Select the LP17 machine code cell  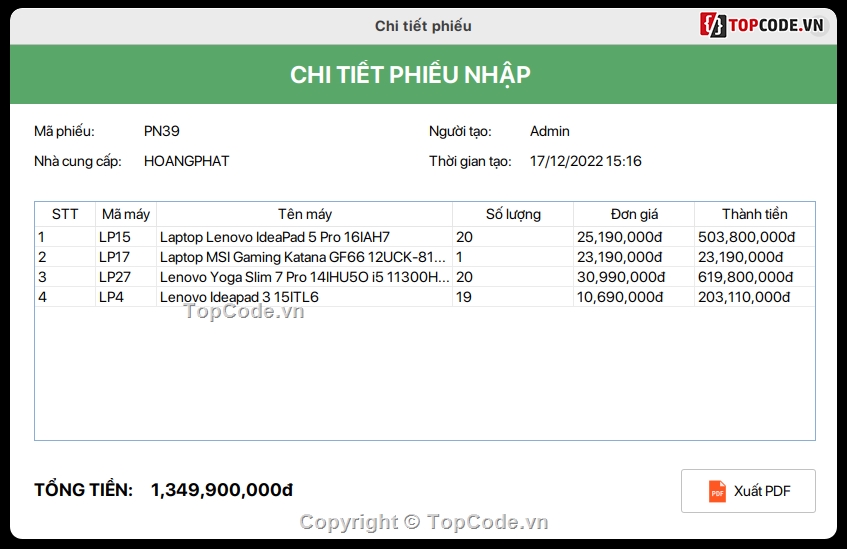coord(126,257)
